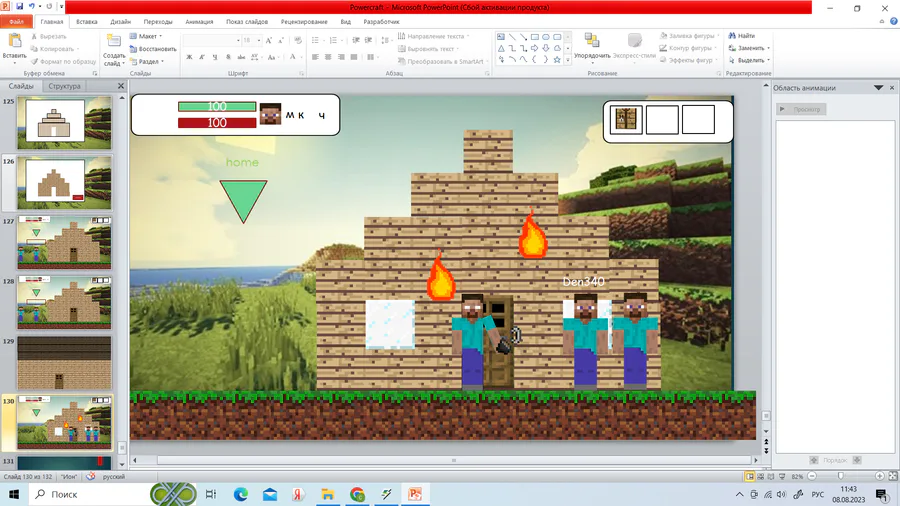Open Microsoft Edge from taskbar
This screenshot has height=506, width=900.
click(240, 494)
